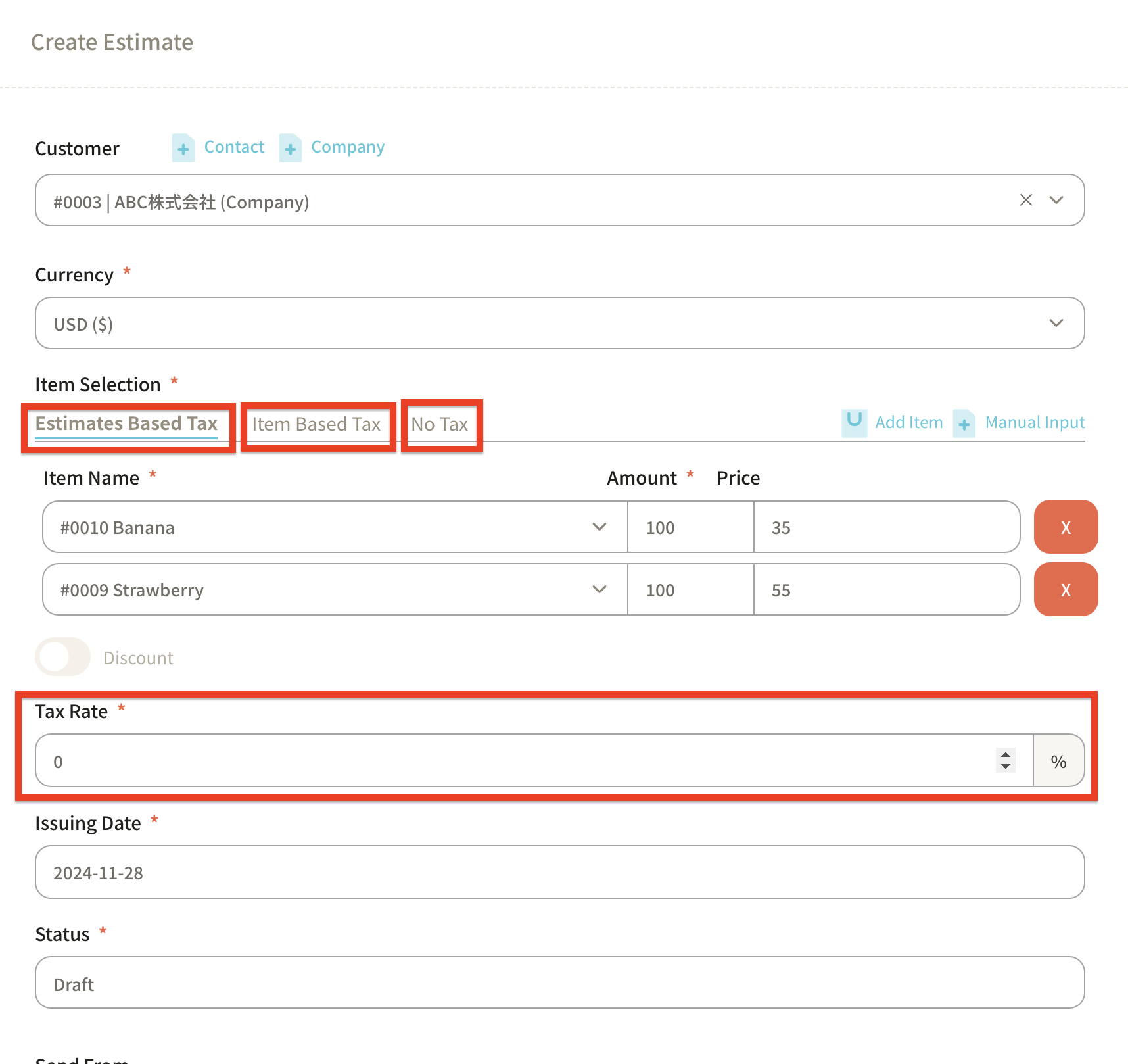Click the Tax Rate stepper arrows
The width and height of the screenshot is (1128, 1064).
coord(1005,760)
